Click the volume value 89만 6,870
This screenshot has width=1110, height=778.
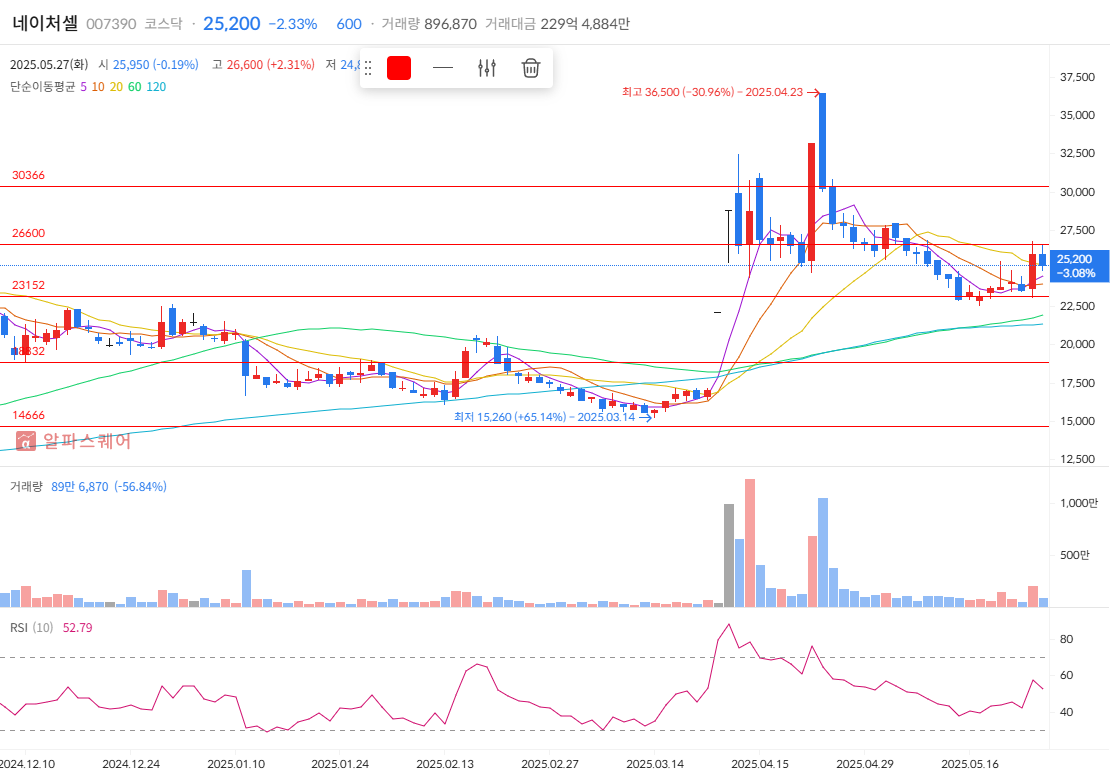[x=80, y=486]
